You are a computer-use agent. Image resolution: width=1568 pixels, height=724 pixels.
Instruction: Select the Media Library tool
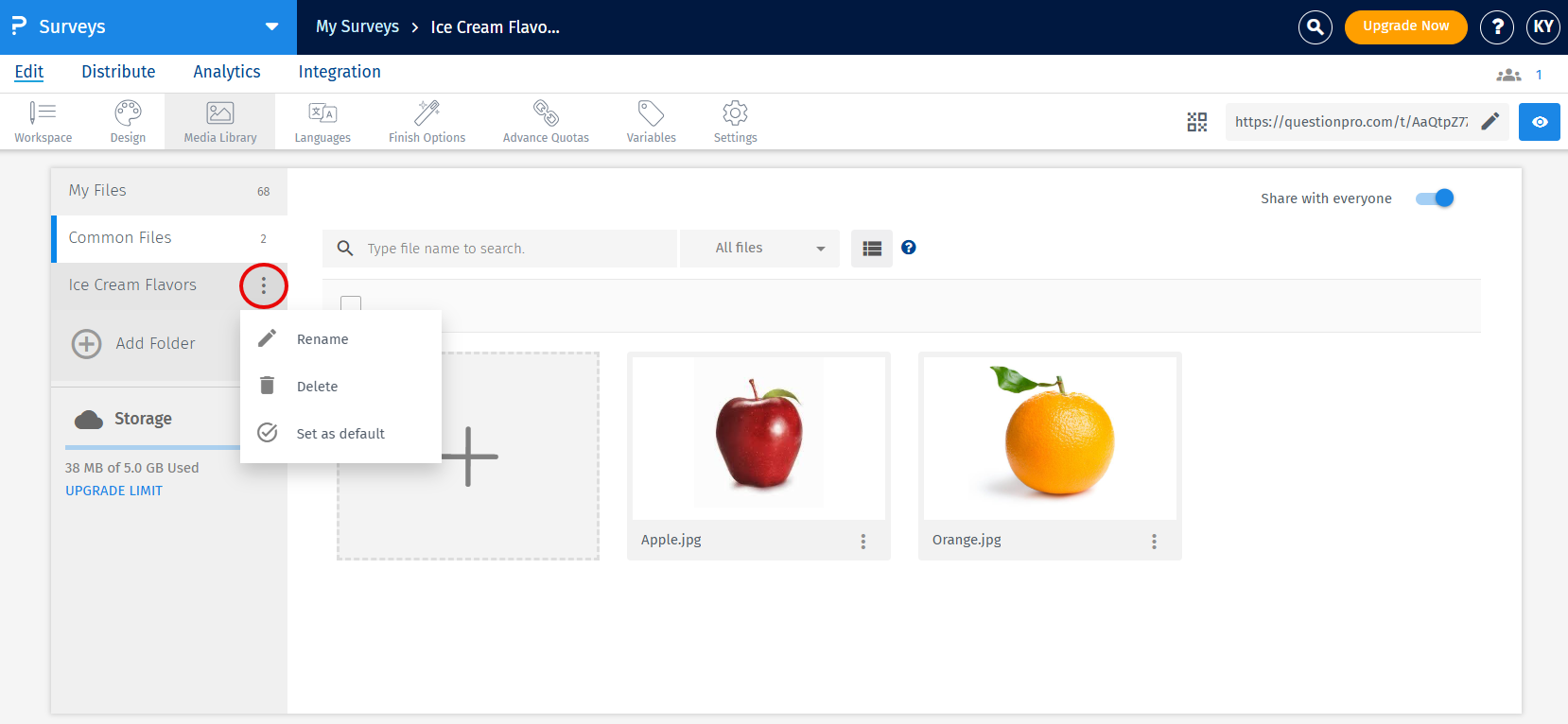220,122
